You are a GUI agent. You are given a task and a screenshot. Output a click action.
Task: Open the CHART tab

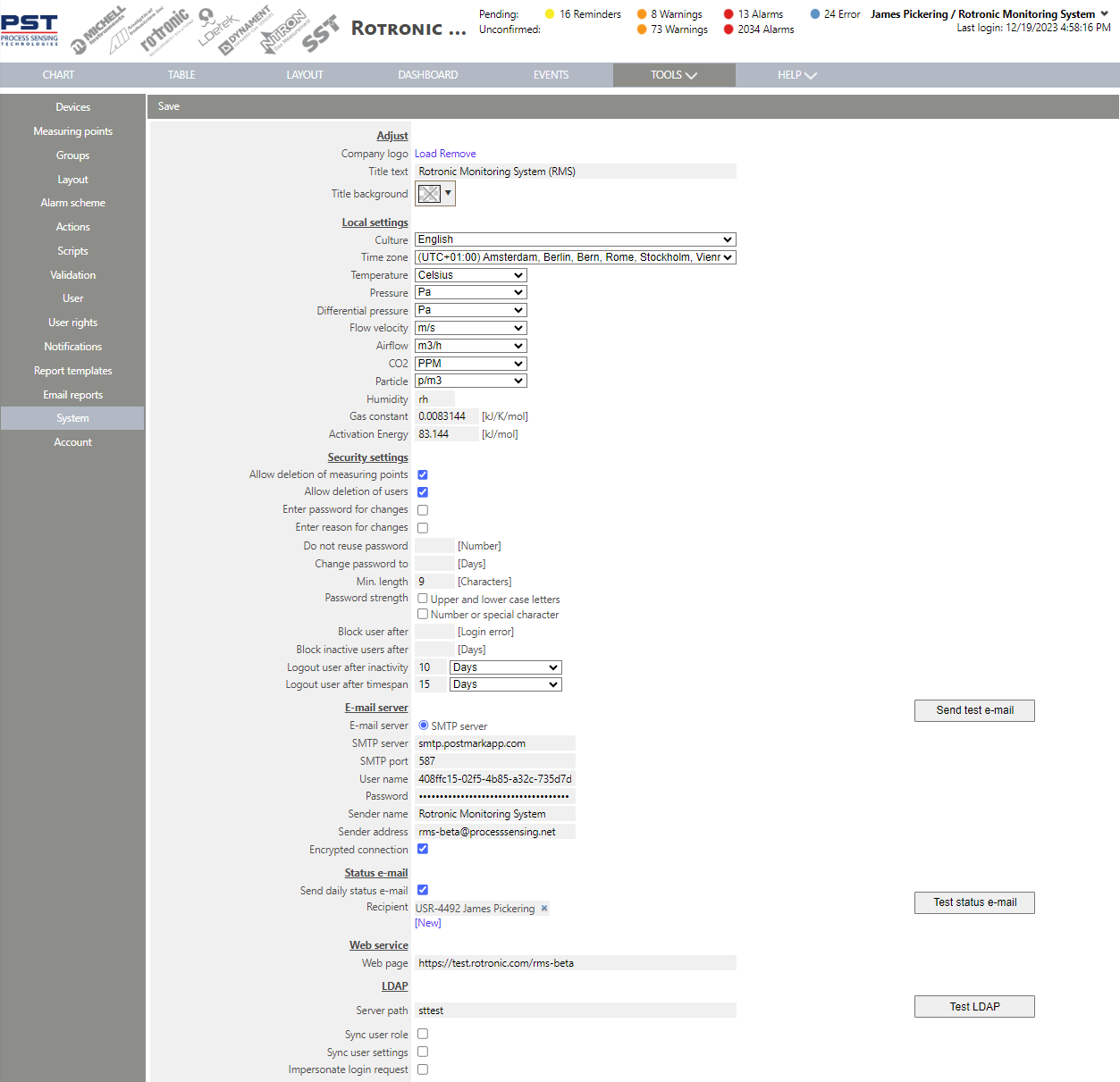tap(58, 75)
